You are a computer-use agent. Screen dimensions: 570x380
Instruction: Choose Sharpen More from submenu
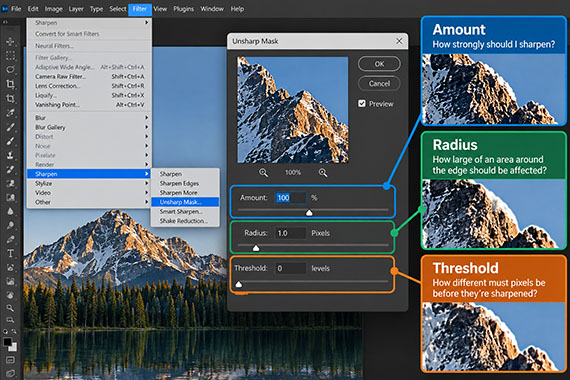tap(185, 193)
